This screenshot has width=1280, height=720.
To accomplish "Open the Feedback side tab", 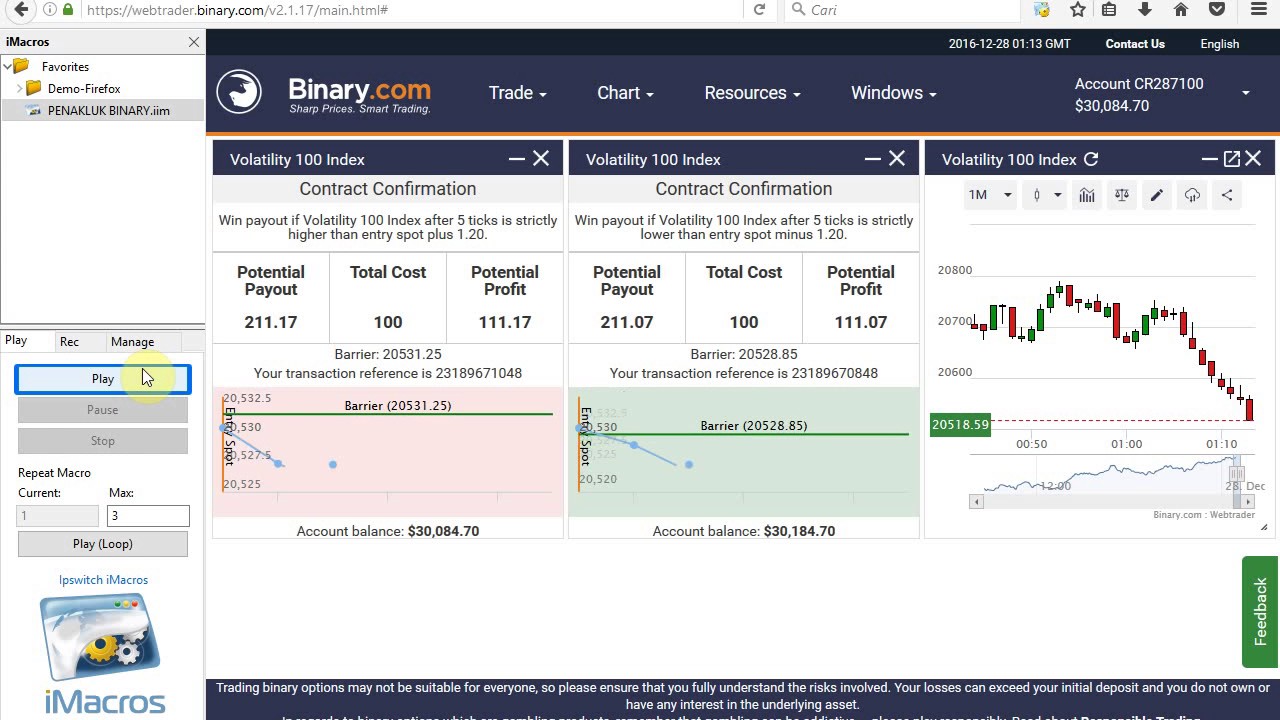I will click(1260, 612).
